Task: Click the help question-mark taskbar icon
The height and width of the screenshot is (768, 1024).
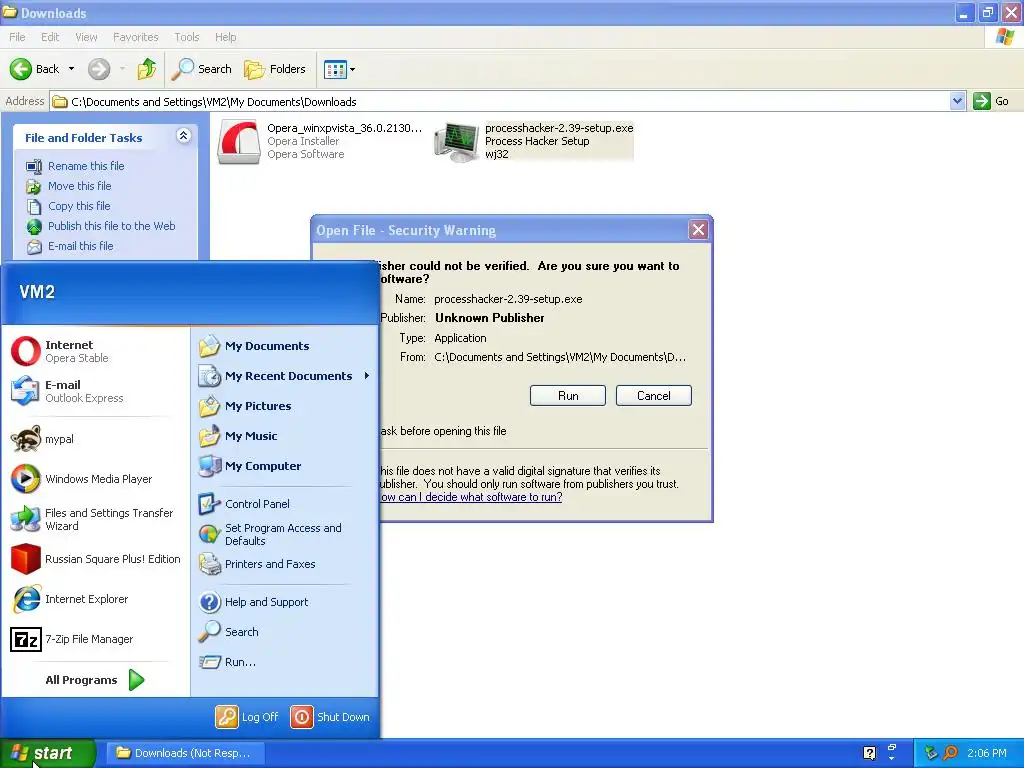Action: [869, 753]
